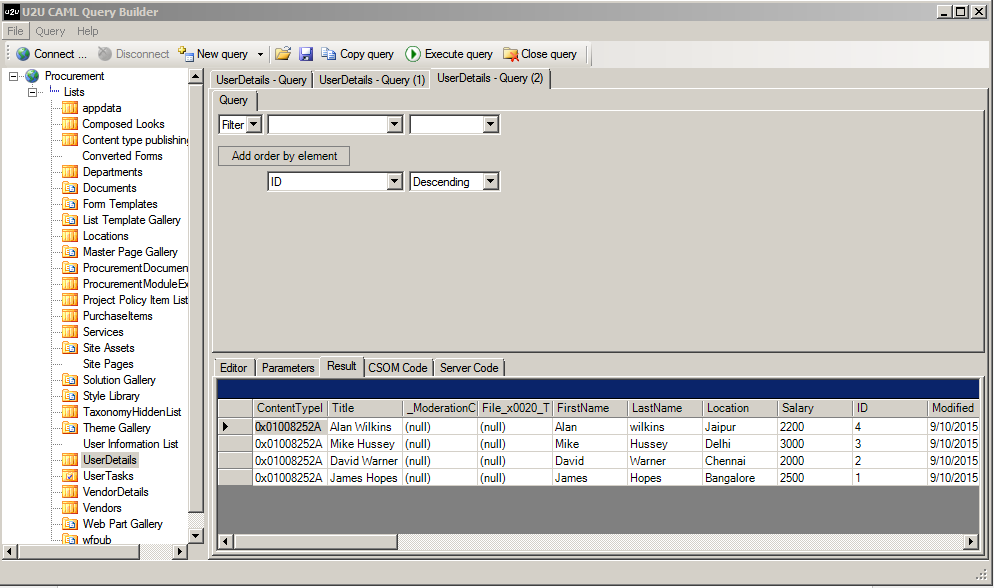Open the ID order field dropdown

pos(394,182)
